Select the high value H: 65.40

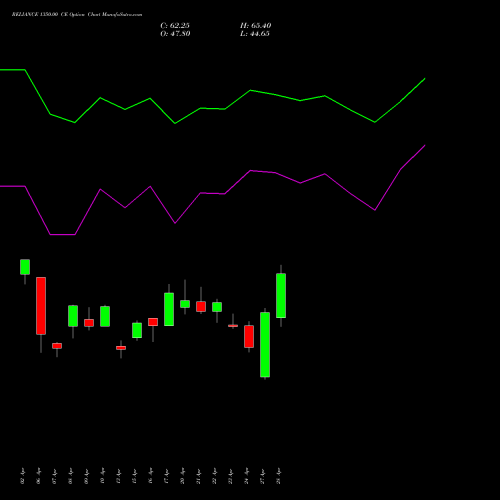(256, 26)
